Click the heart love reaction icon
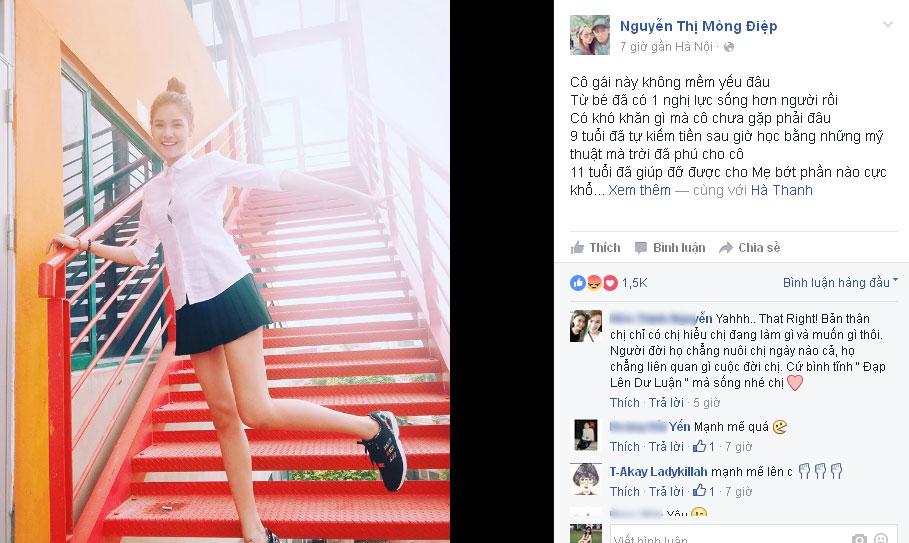This screenshot has width=909, height=543. click(x=610, y=283)
